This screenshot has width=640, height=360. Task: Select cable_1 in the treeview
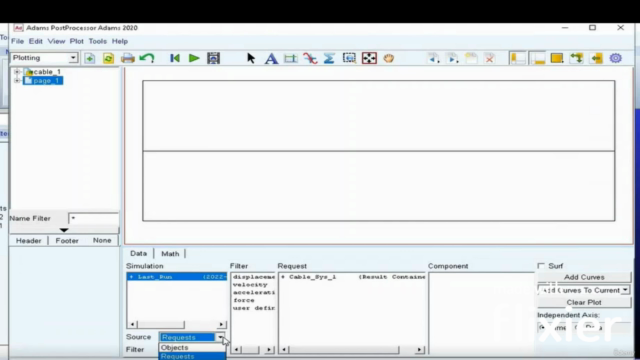[47, 72]
